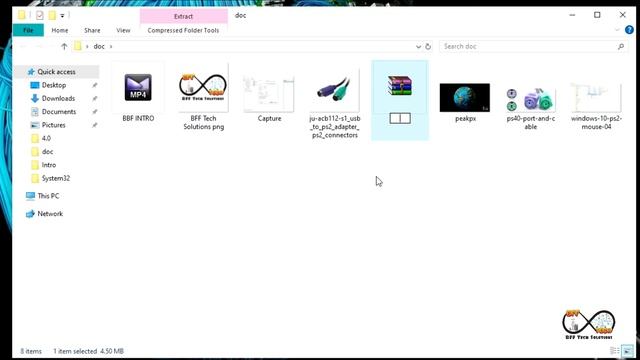Select the BFF Tech Solutions png image
Screen dimensions: 640x360
pos(203,97)
